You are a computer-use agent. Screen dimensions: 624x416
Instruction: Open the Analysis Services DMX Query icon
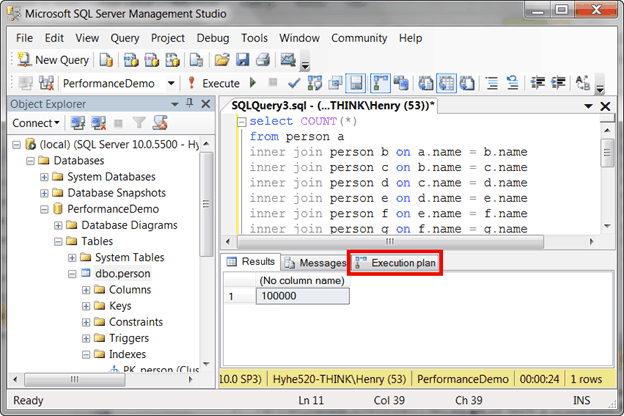152,60
